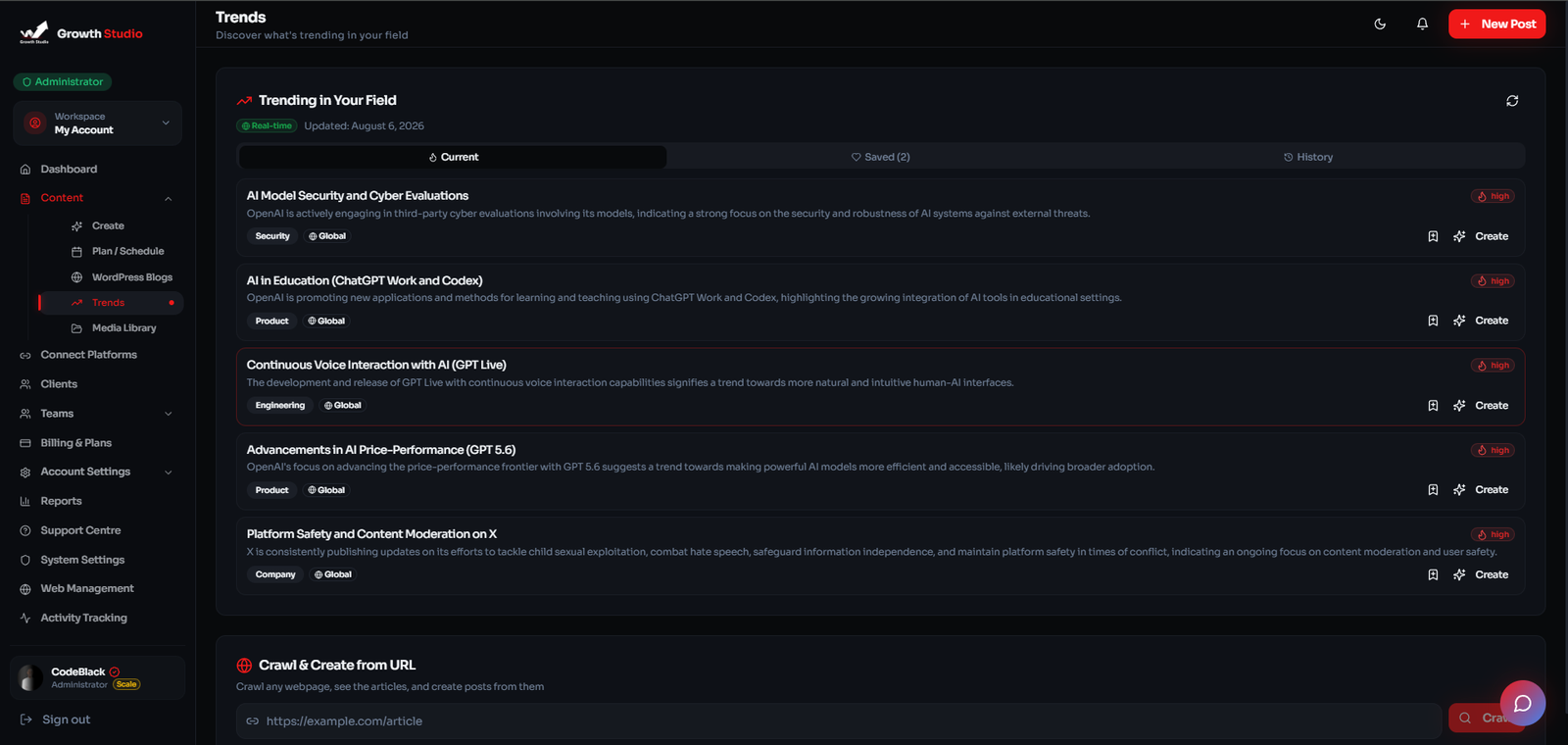This screenshot has height=745, width=1568.
Task: Open the CodeBlack profile card
Action: 97,677
